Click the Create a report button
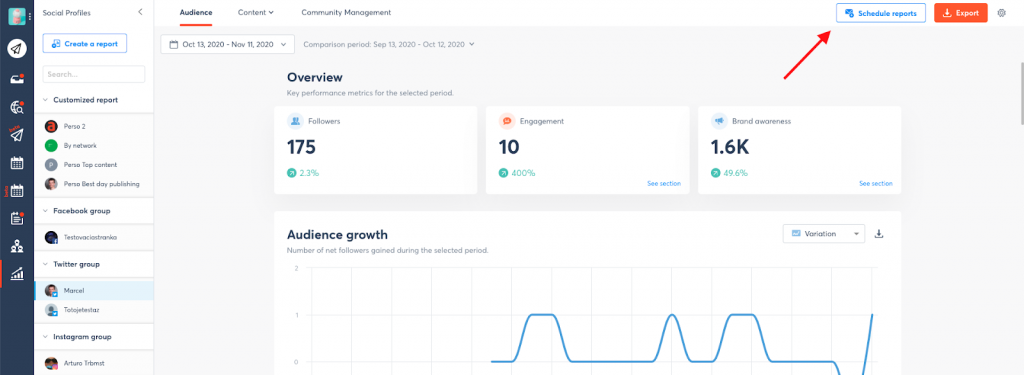This screenshot has height=375, width=1024. pos(85,44)
